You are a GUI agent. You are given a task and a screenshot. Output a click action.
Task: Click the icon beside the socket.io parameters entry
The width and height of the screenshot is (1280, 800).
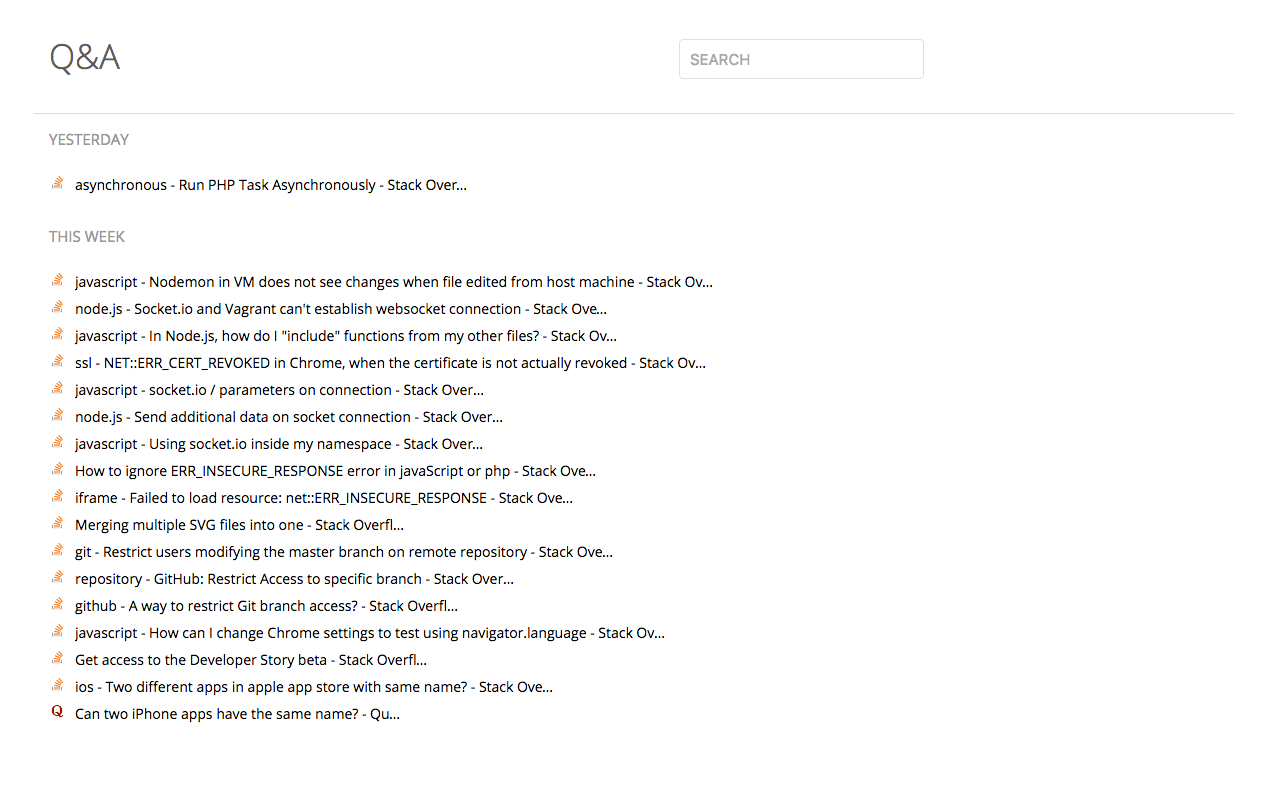point(57,387)
